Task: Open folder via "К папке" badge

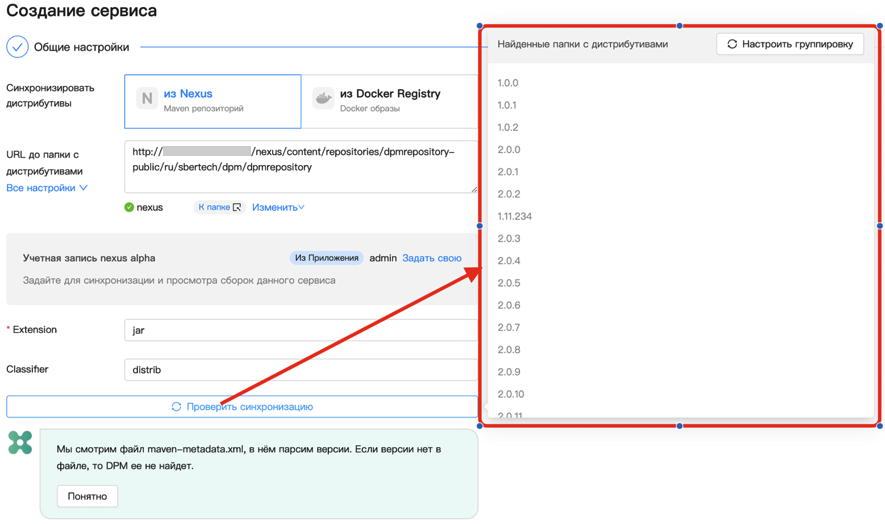Action: 219,208
